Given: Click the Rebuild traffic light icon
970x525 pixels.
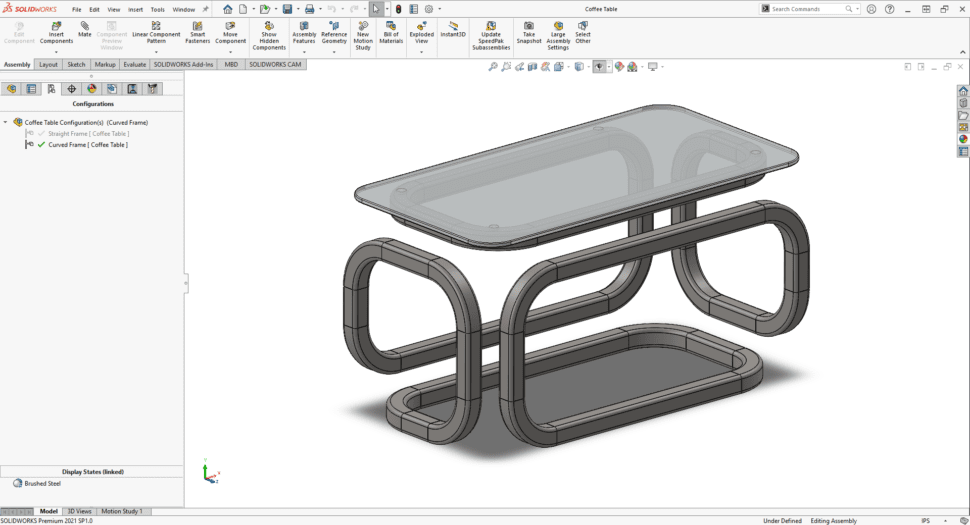Looking at the screenshot, I should pyautogui.click(x=398, y=9).
